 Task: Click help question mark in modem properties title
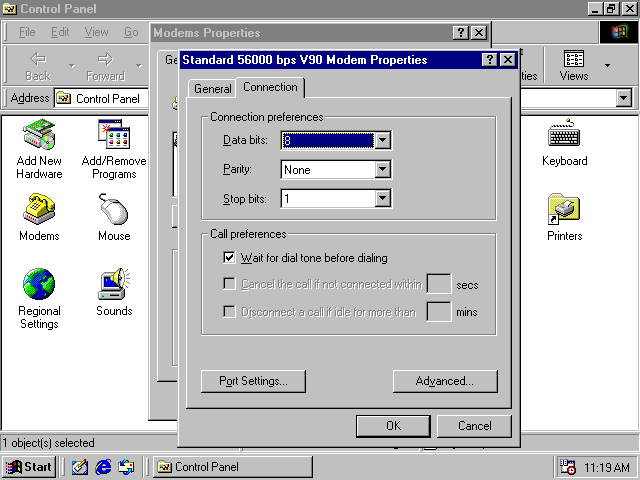489,60
